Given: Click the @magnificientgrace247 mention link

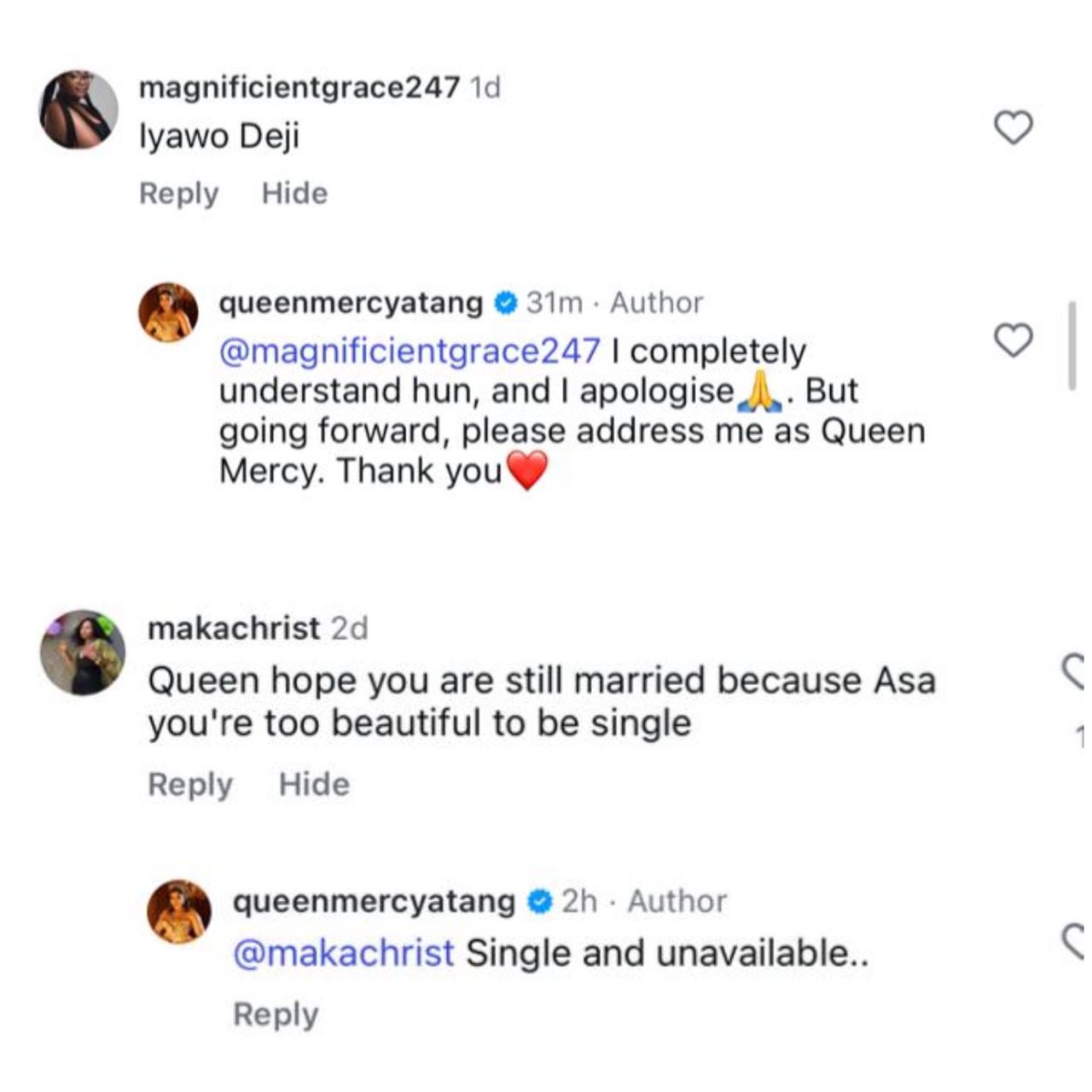Looking at the screenshot, I should coord(408,350).
